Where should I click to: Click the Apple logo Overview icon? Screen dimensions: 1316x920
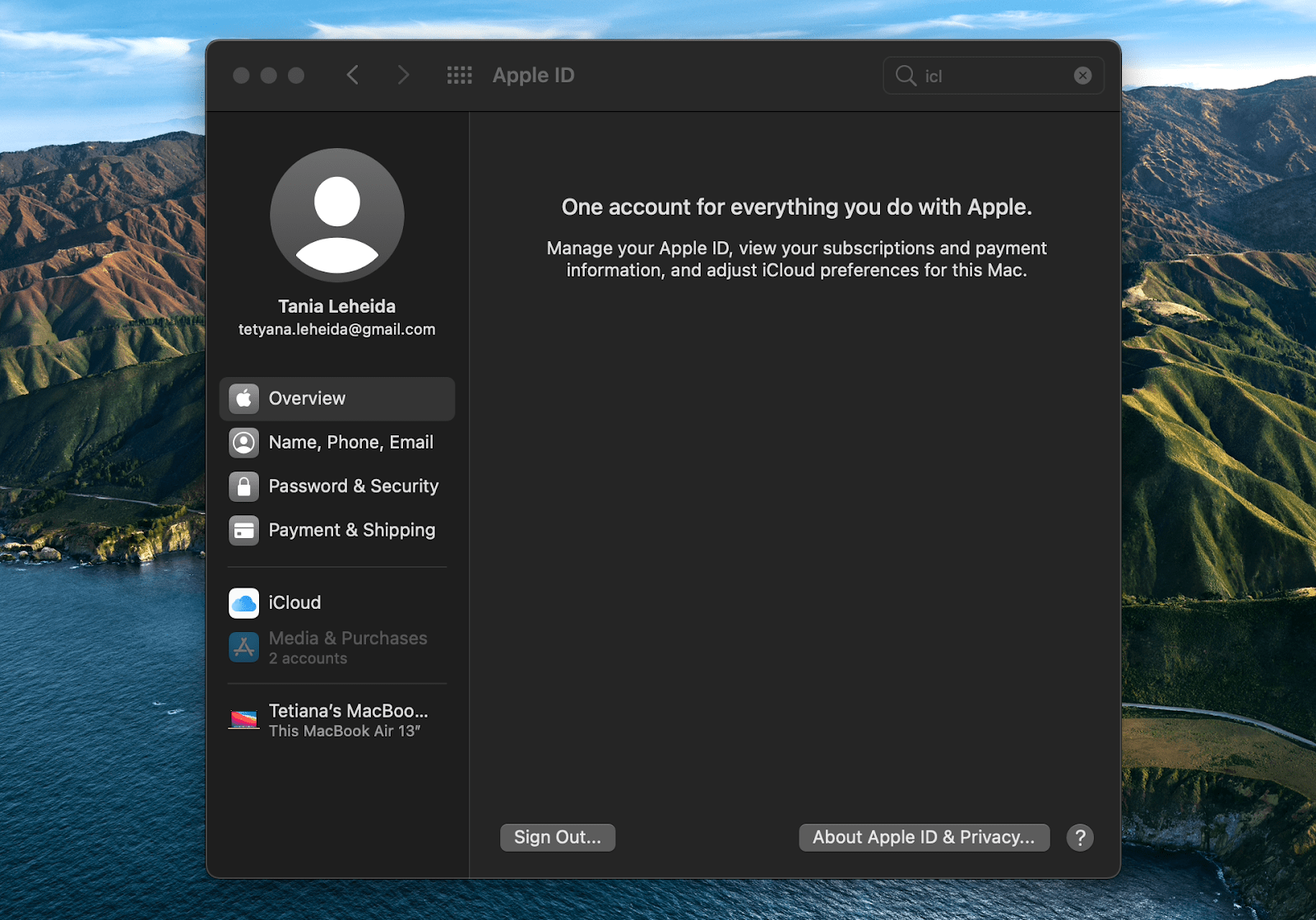coord(243,398)
